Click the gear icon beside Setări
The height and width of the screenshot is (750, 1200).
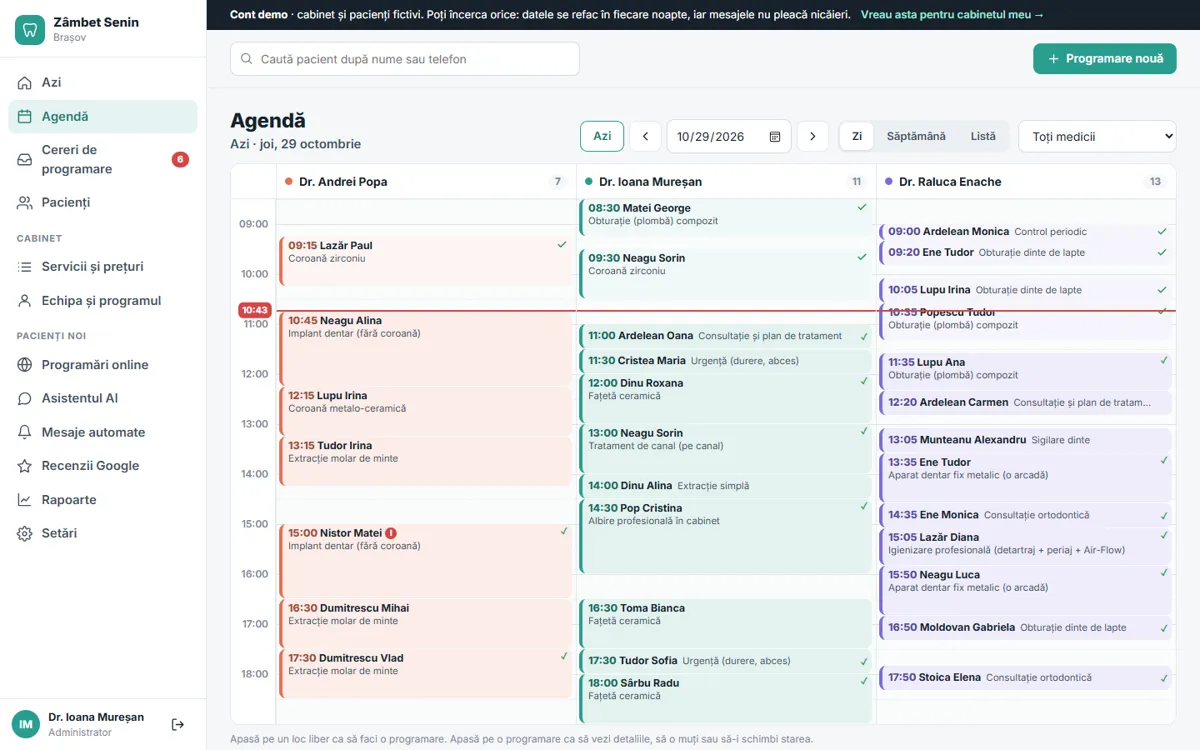25,534
